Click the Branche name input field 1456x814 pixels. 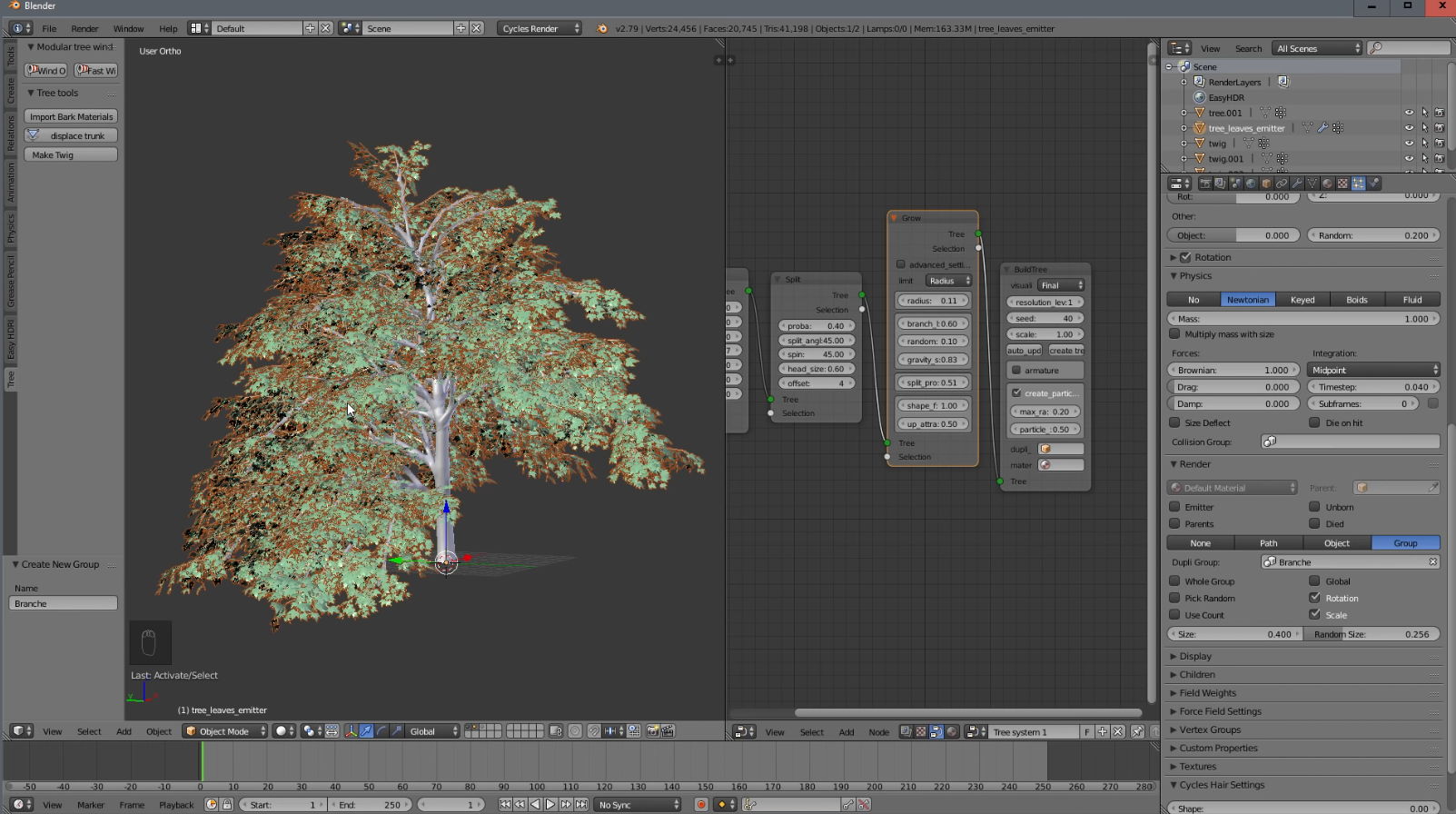(63, 603)
